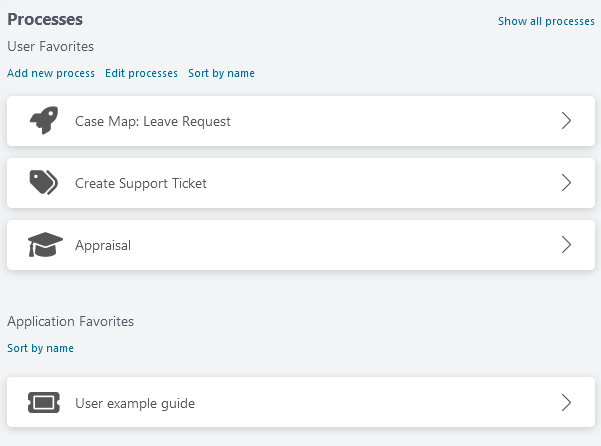Launch the Create Support Ticket process
The height and width of the screenshot is (446, 601).
141,183
